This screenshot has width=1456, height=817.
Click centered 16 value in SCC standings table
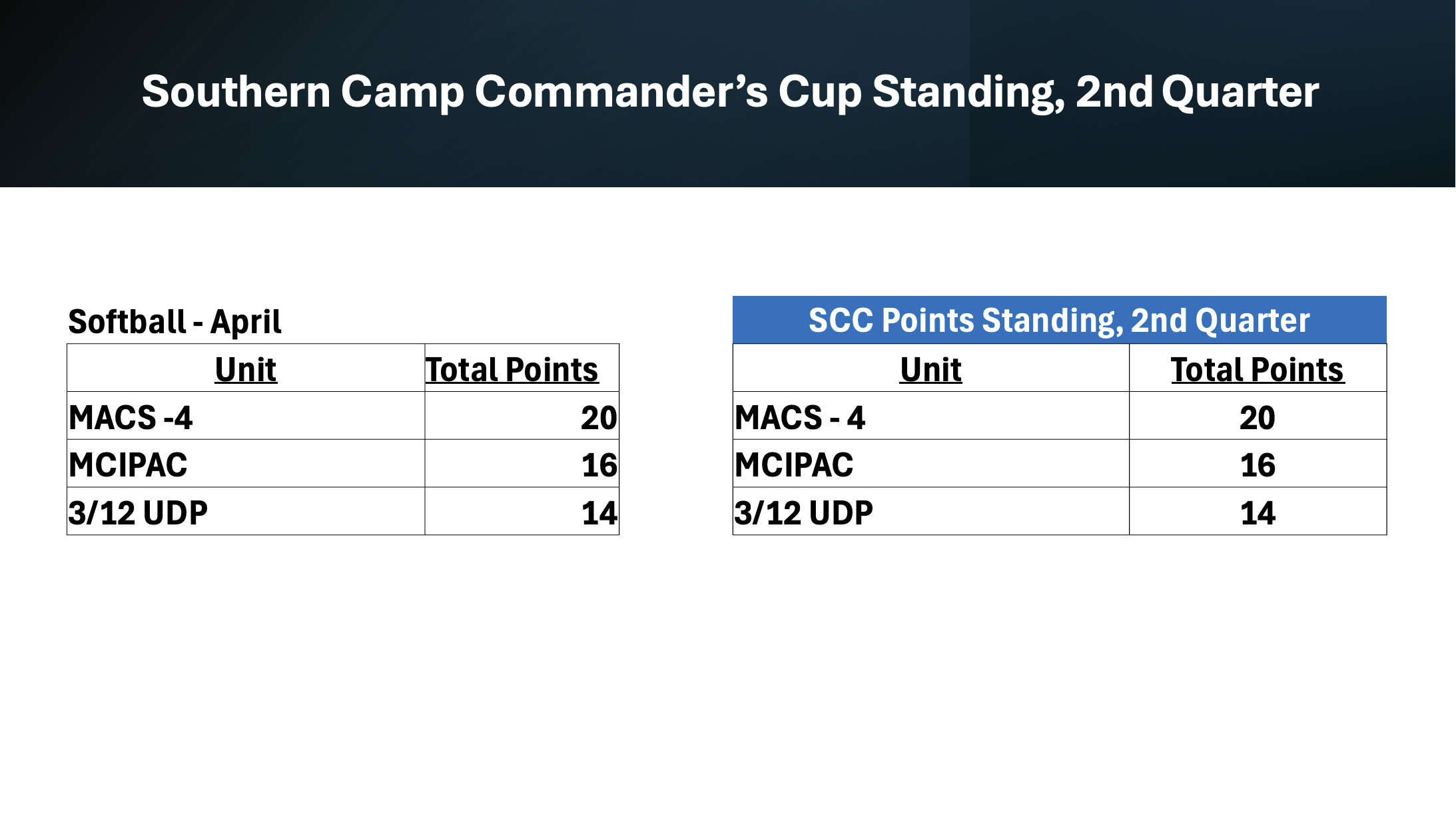tap(1258, 464)
